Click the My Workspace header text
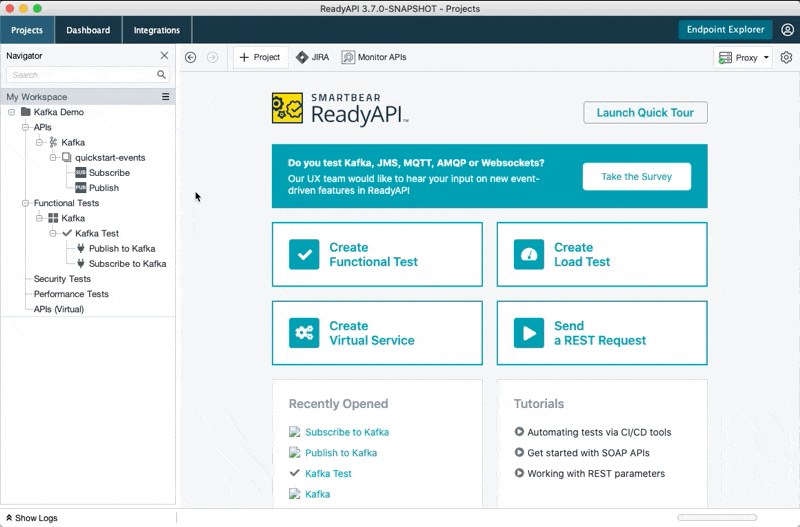The width and height of the screenshot is (800, 527). click(x=37, y=96)
